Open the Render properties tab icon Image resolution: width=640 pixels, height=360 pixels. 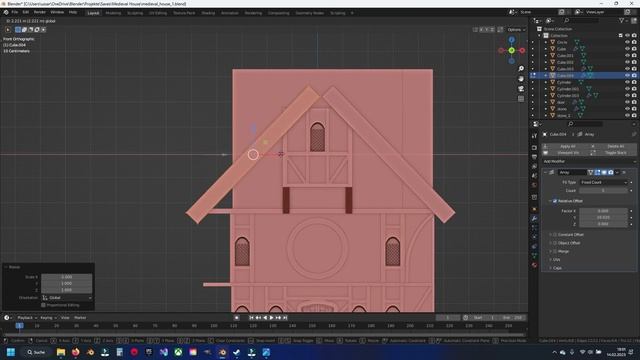pos(534,147)
